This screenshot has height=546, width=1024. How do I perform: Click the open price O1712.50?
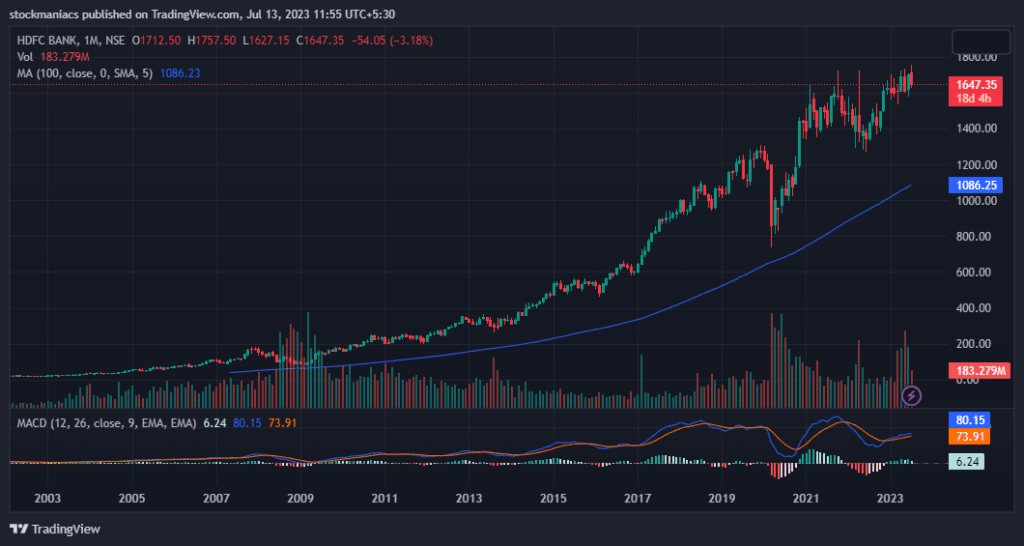tap(156, 40)
